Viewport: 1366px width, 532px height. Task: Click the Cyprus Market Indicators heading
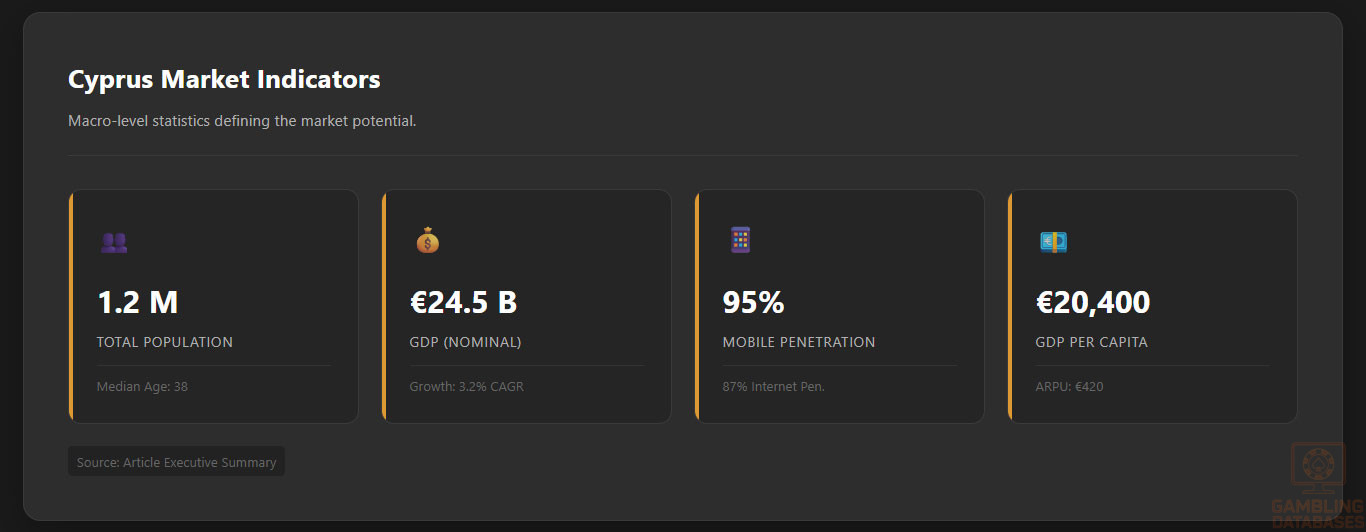224,79
